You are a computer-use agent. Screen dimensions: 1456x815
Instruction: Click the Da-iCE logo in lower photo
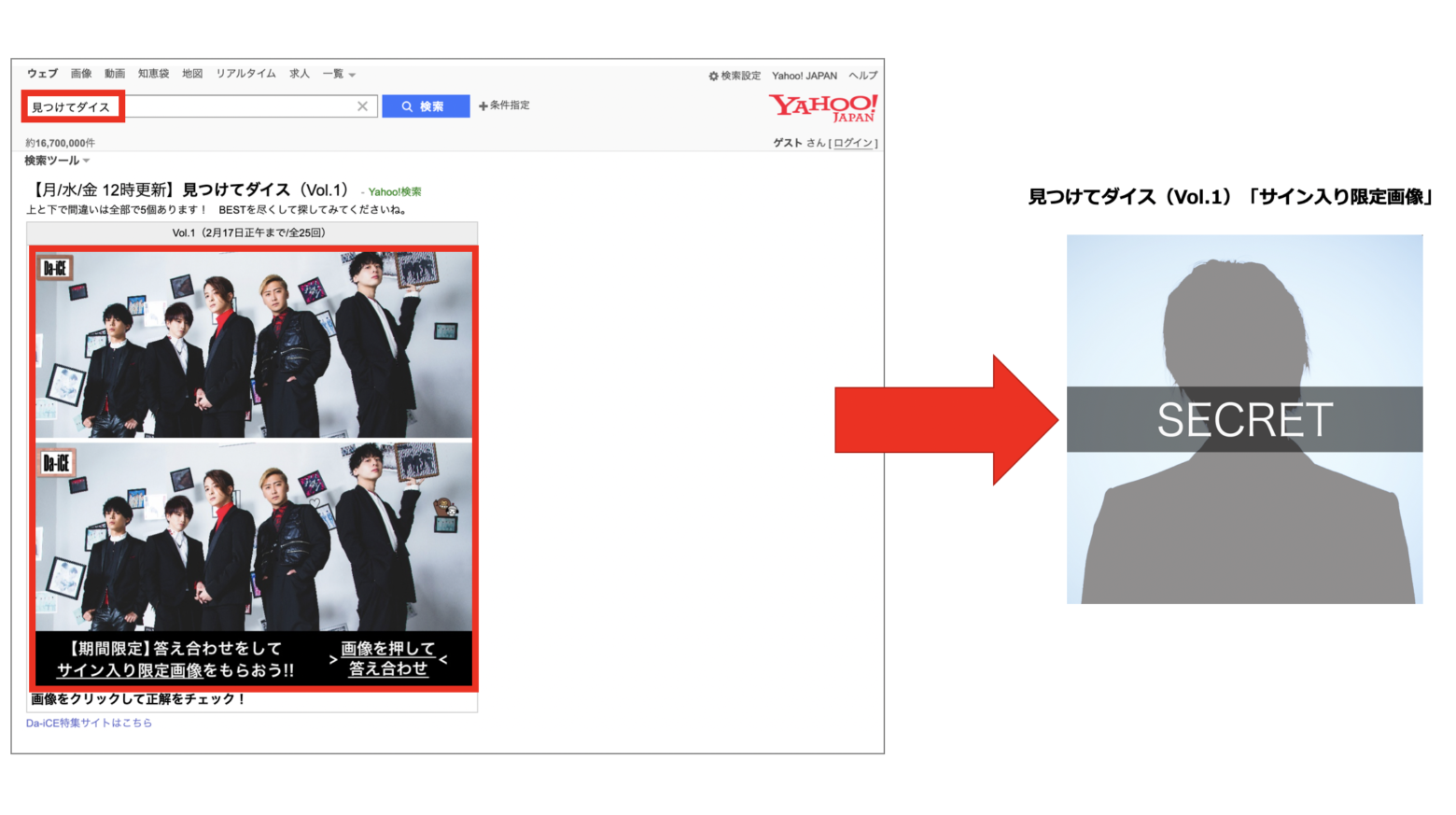(x=56, y=463)
